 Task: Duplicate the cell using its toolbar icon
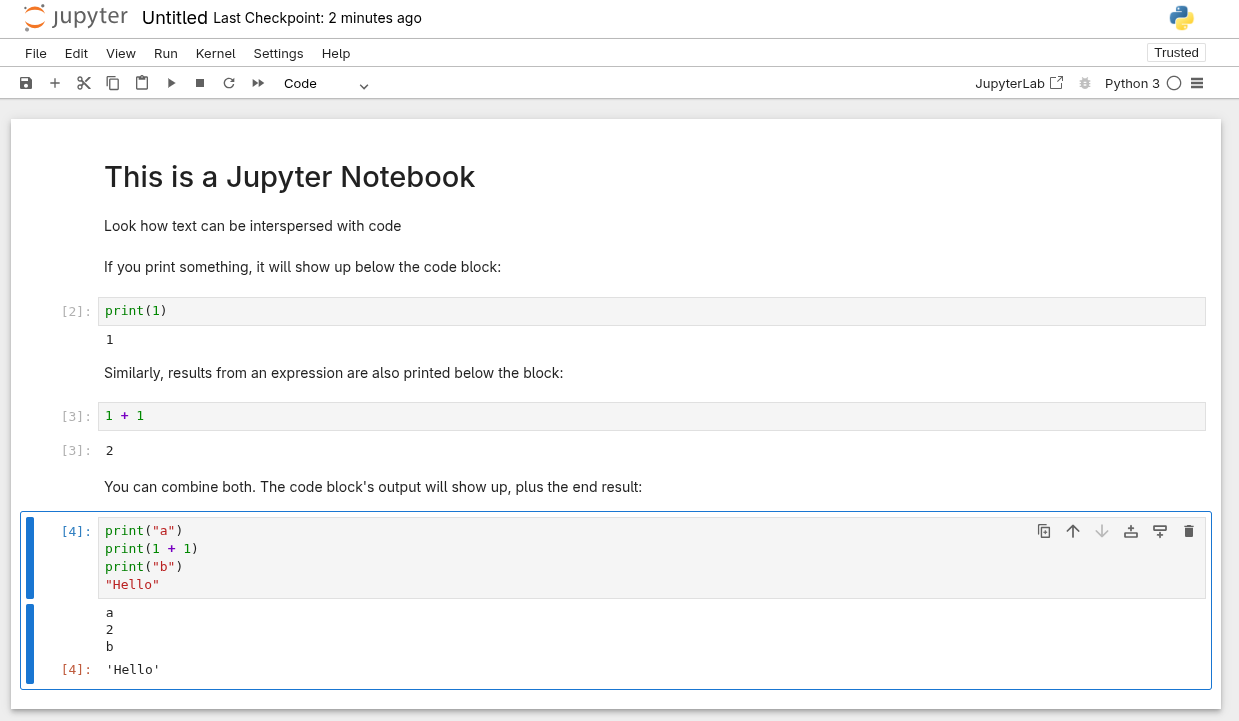(x=1044, y=531)
